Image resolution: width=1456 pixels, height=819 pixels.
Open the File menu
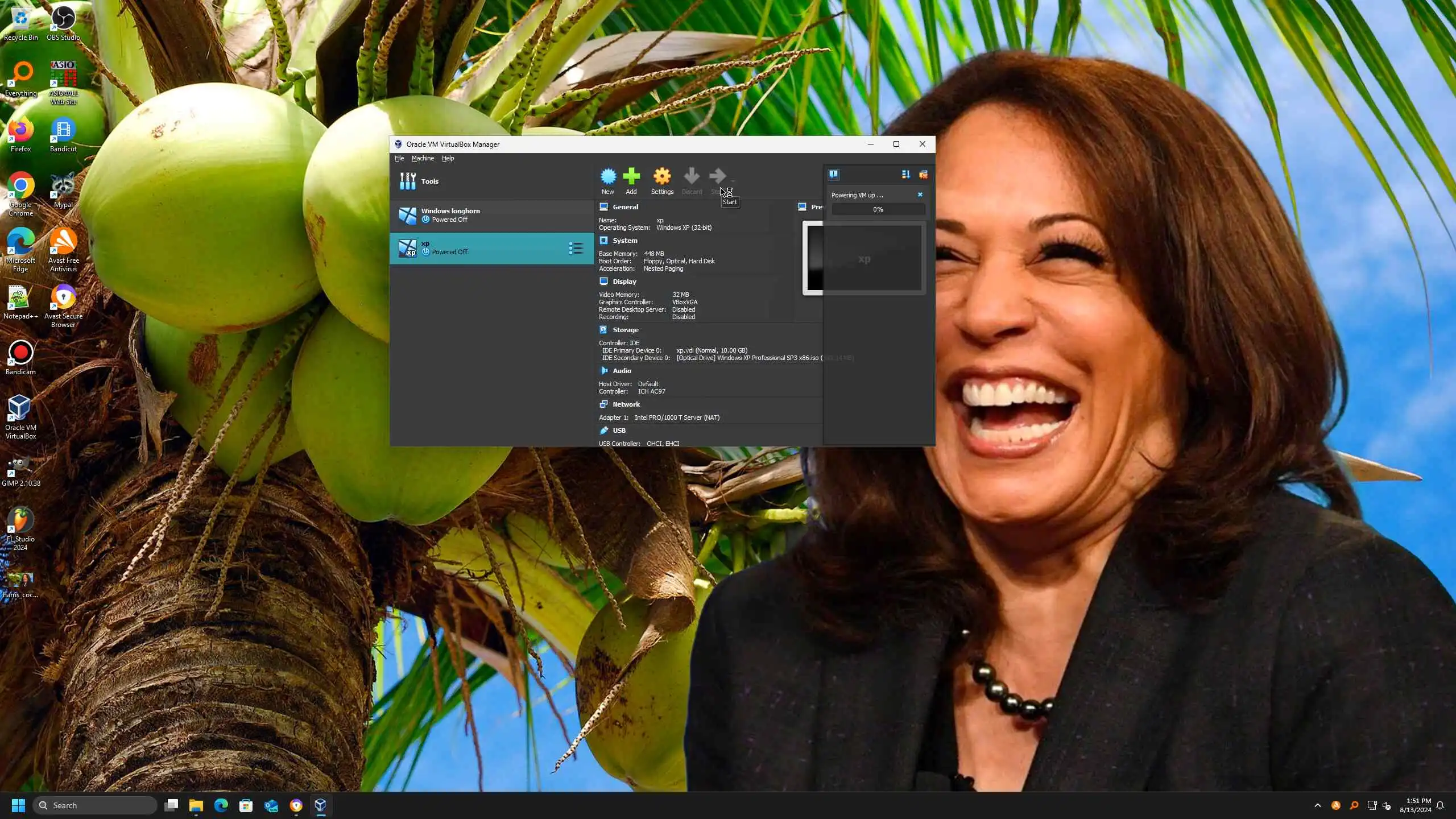pyautogui.click(x=399, y=159)
